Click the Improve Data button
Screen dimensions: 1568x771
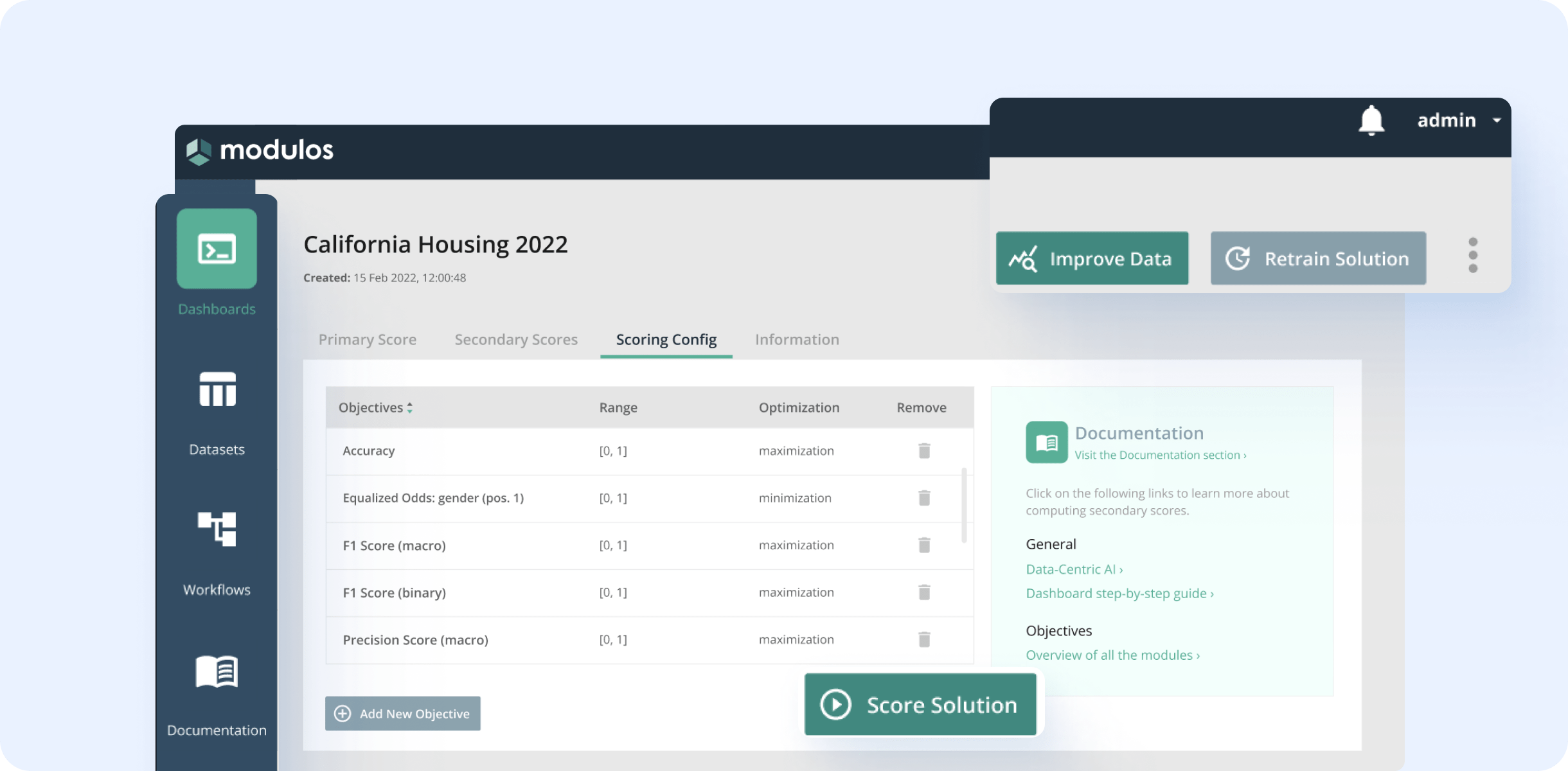click(1092, 258)
